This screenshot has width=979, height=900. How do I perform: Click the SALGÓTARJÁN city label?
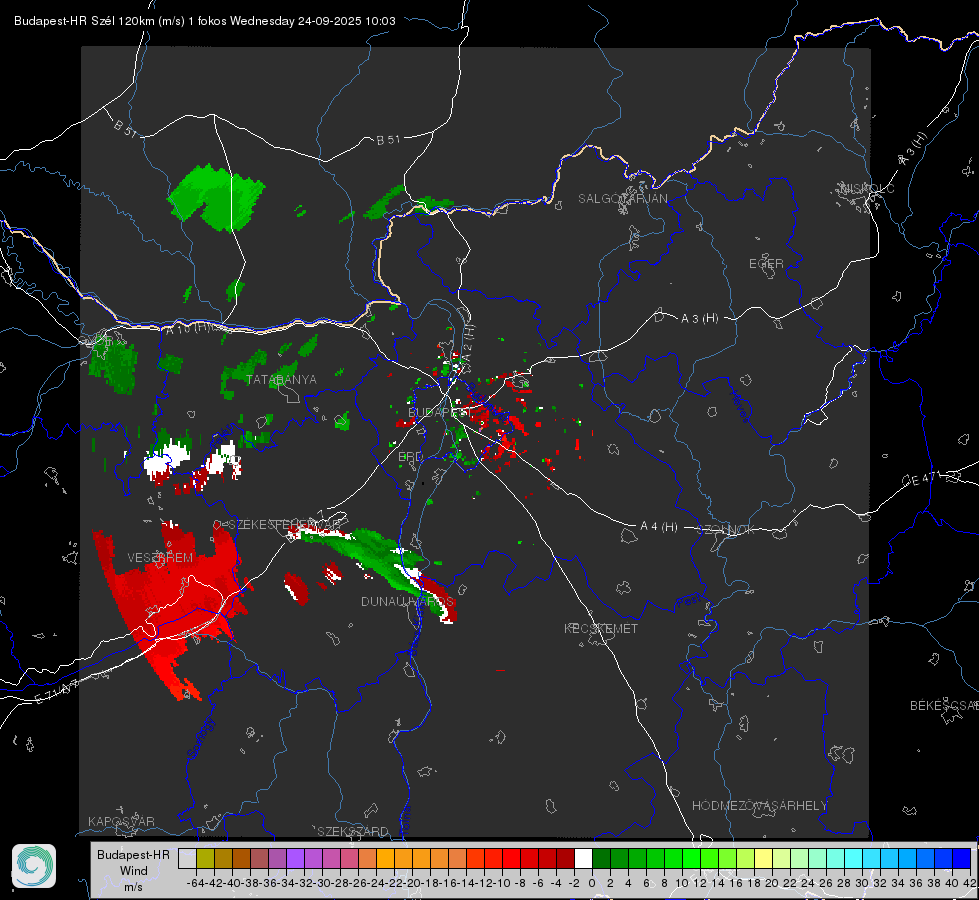pos(622,199)
